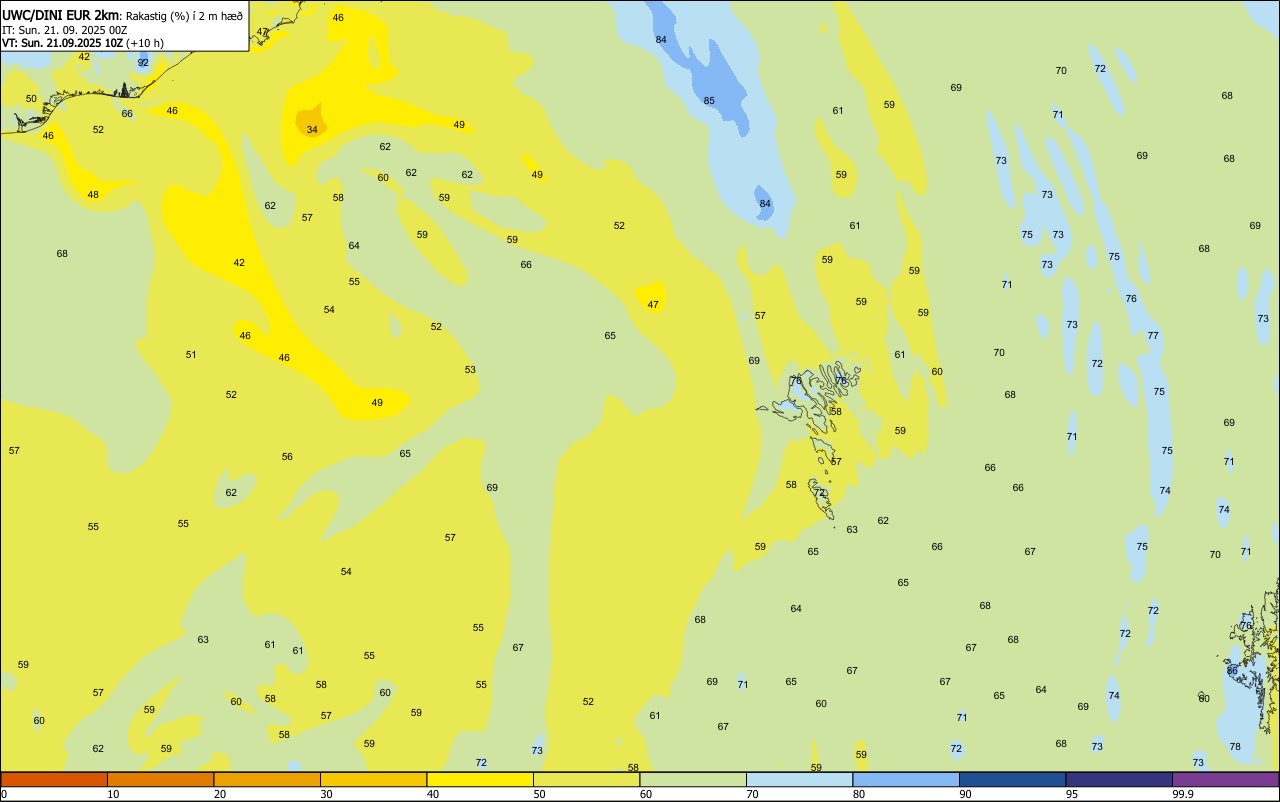
Task: Click the 'VT: Sun. 21.09.2025 10Z' line
Action: (62, 43)
